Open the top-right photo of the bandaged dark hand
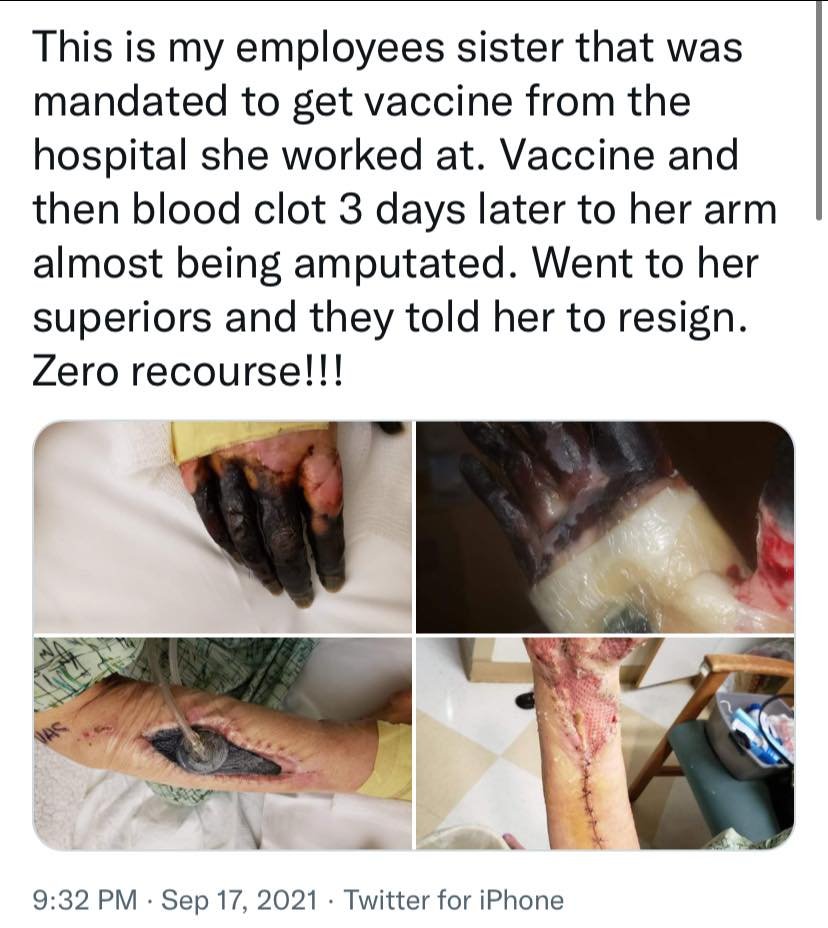Image resolution: width=828 pixels, height=928 pixels. tap(605, 527)
